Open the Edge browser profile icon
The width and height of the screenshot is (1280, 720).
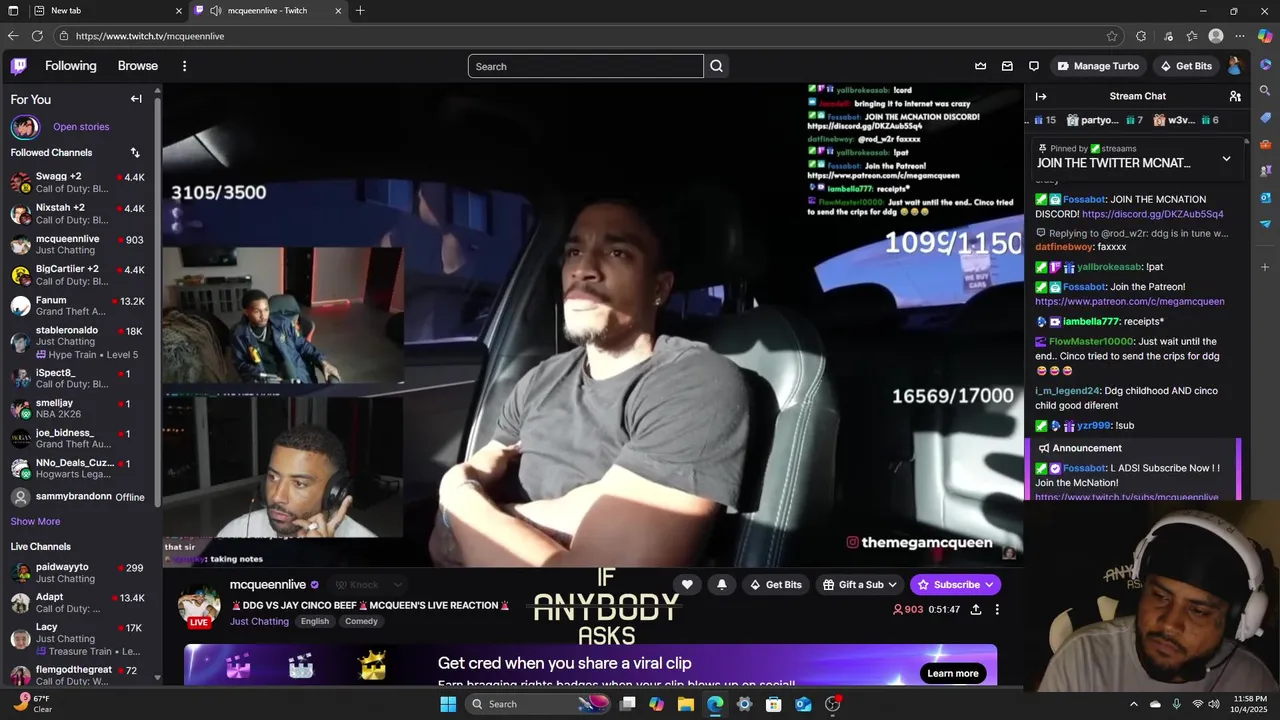click(1216, 36)
